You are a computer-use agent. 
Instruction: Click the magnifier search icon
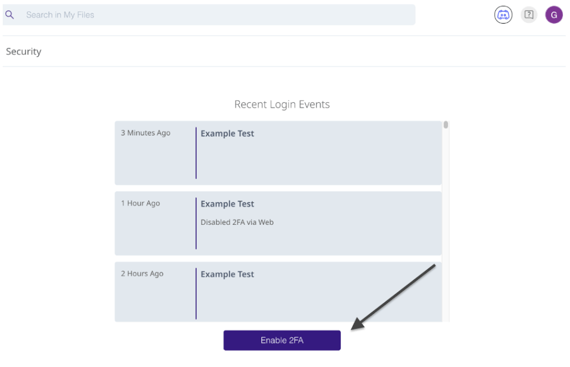tap(9, 15)
